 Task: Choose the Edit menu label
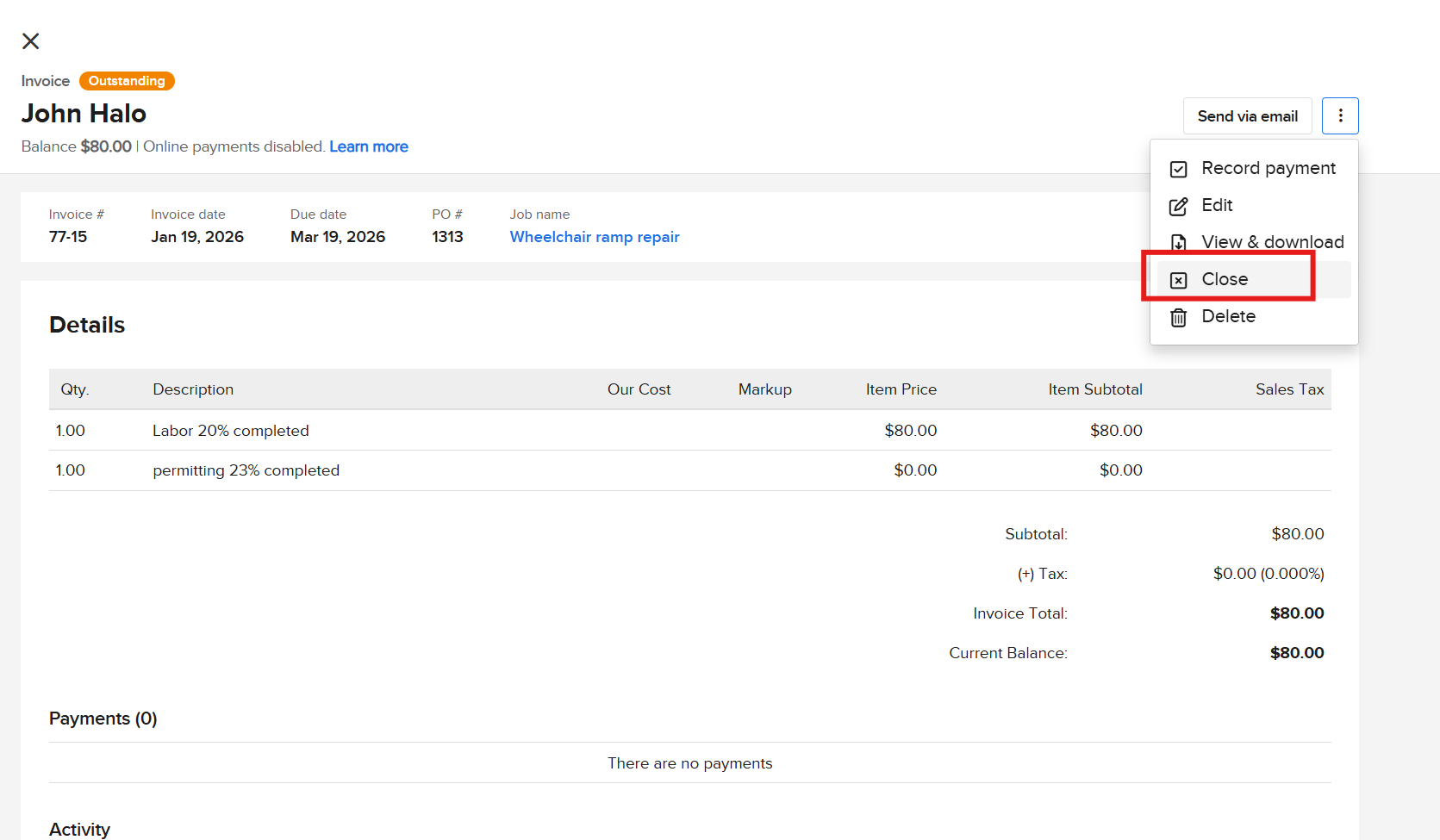[1217, 205]
